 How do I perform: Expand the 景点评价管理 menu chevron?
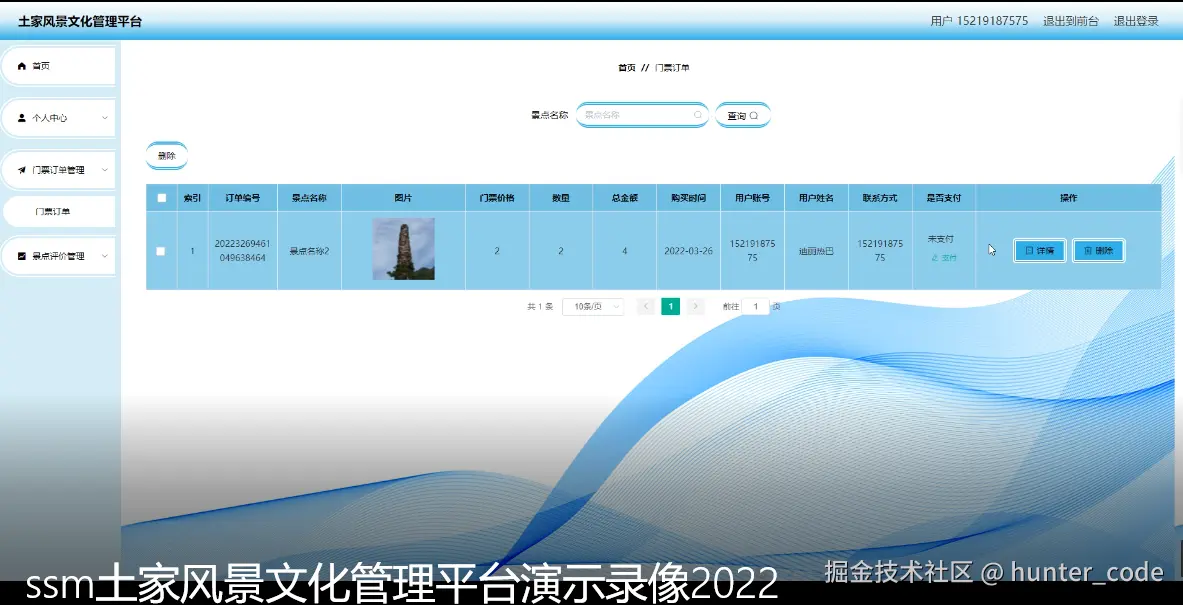tap(105, 256)
